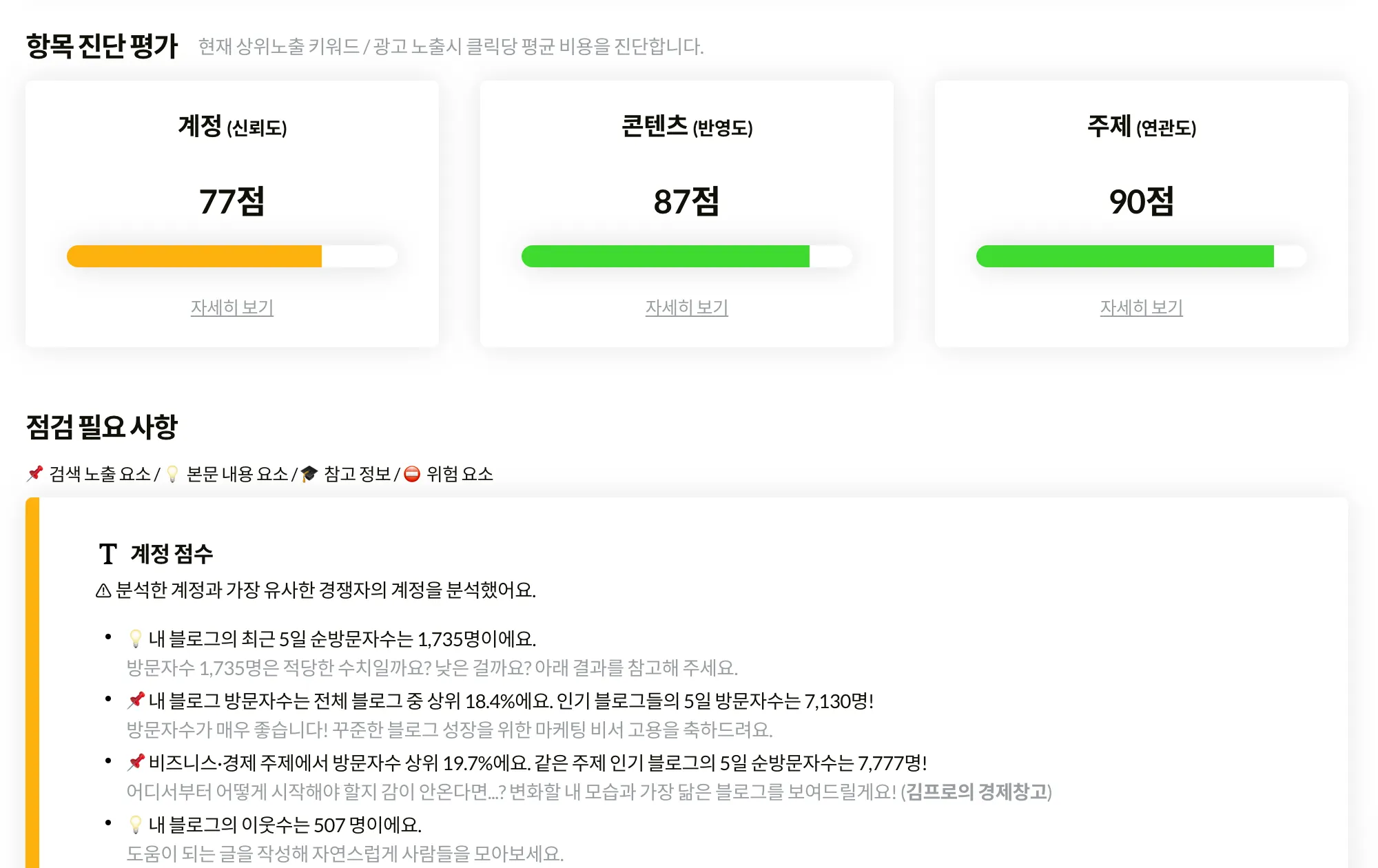Click the pin icon on the 상위 18.4% line
This screenshot has height=868, width=1378.
pos(136,701)
